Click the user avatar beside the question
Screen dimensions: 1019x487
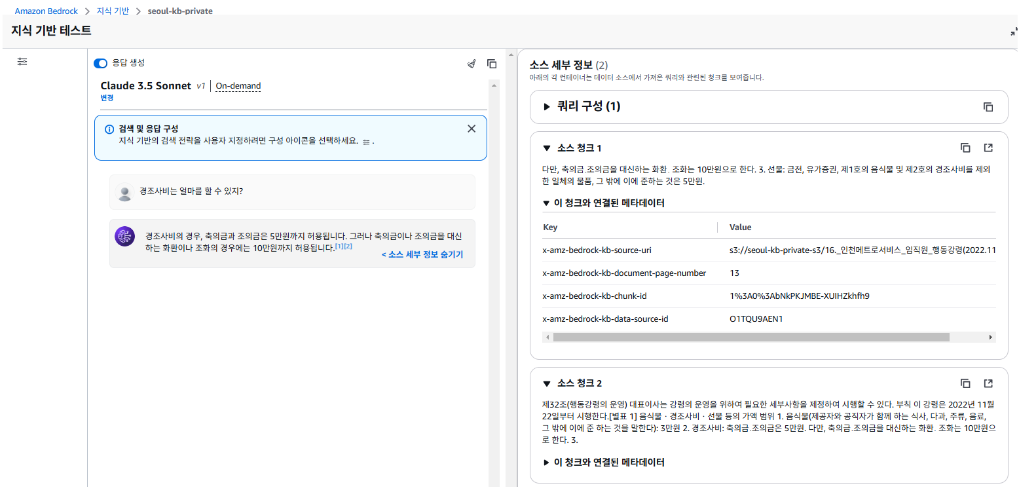click(x=124, y=192)
